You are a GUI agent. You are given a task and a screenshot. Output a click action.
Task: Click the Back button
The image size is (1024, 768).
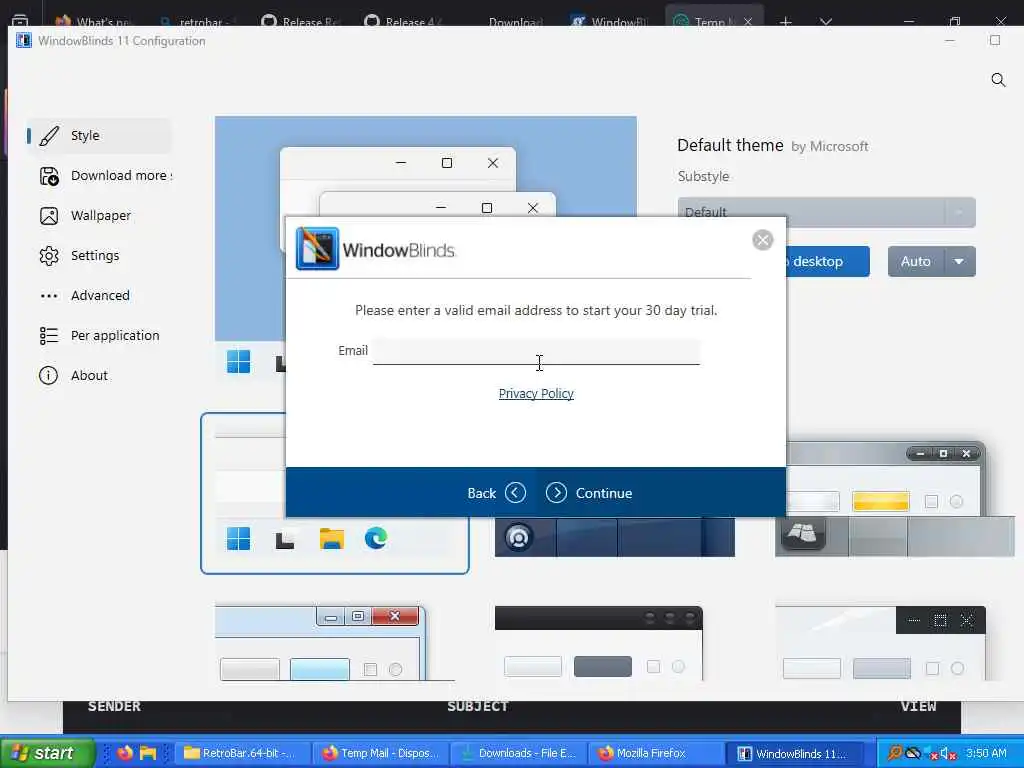(x=496, y=493)
